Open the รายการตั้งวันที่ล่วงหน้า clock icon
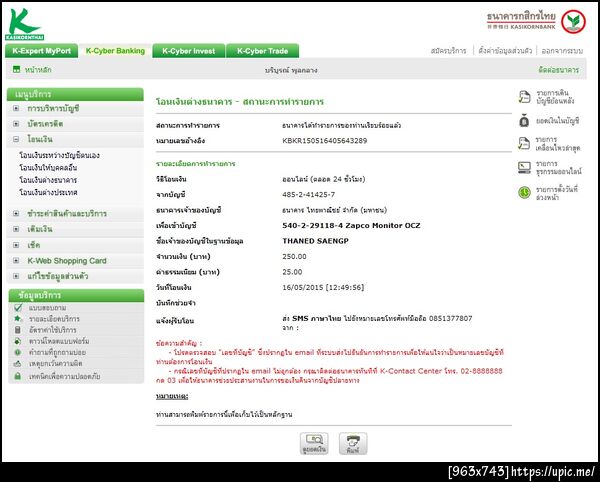Viewport: 600px width, 482px height. [524, 192]
